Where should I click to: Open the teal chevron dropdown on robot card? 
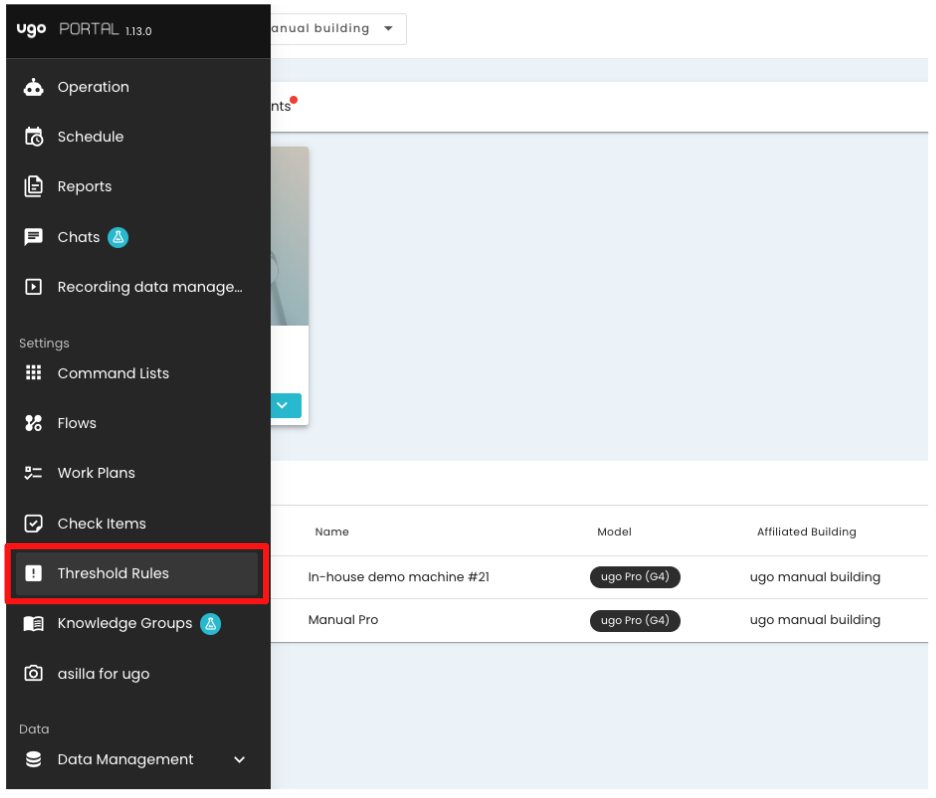285,405
